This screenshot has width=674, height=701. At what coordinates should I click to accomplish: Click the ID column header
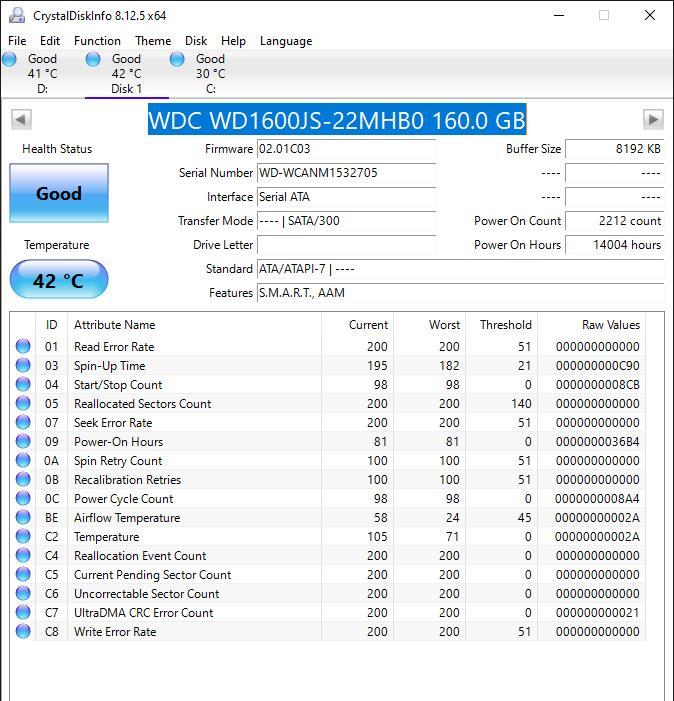(51, 325)
